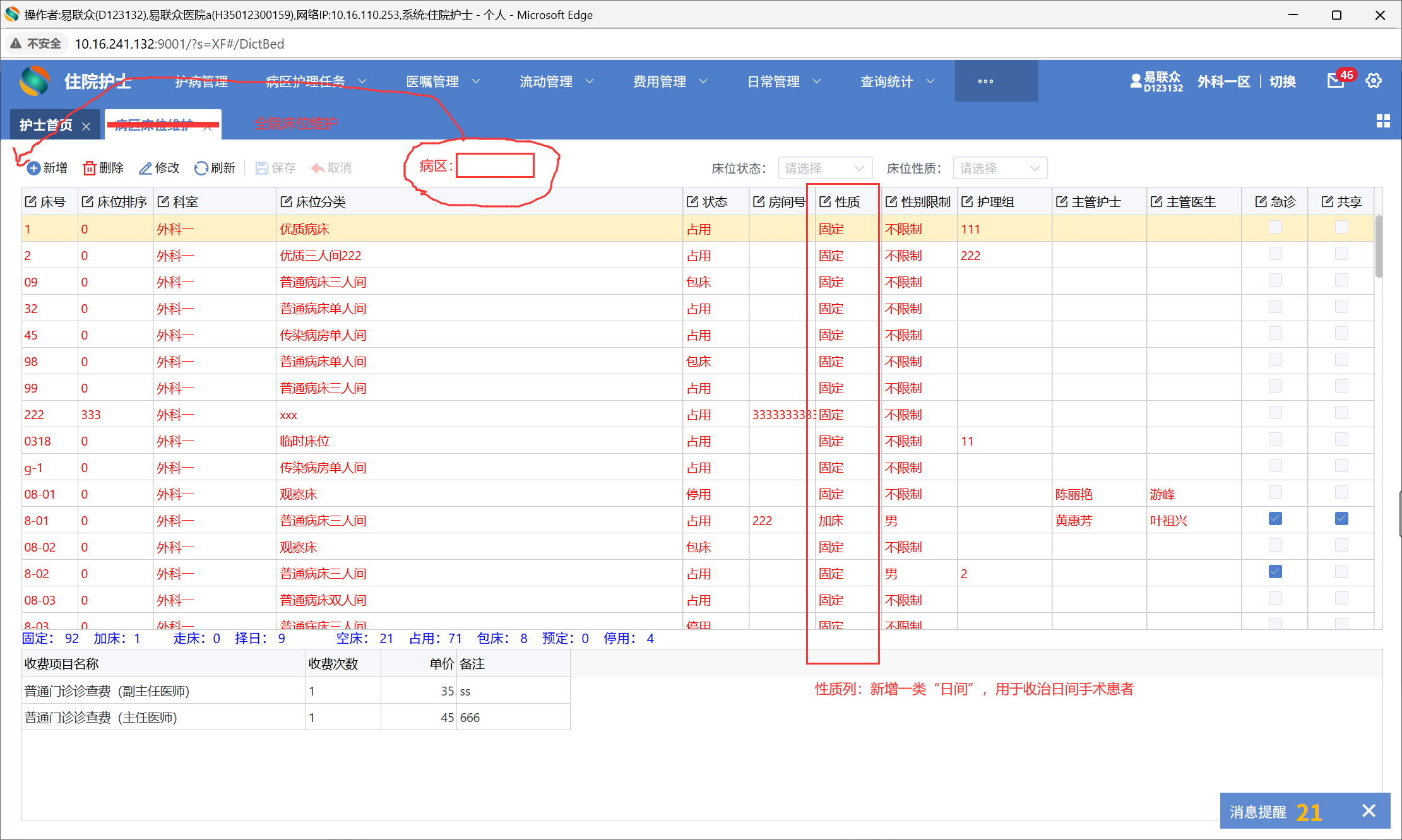Open the 床位状态 dropdown
The width and height of the screenshot is (1402, 840).
tap(824, 169)
